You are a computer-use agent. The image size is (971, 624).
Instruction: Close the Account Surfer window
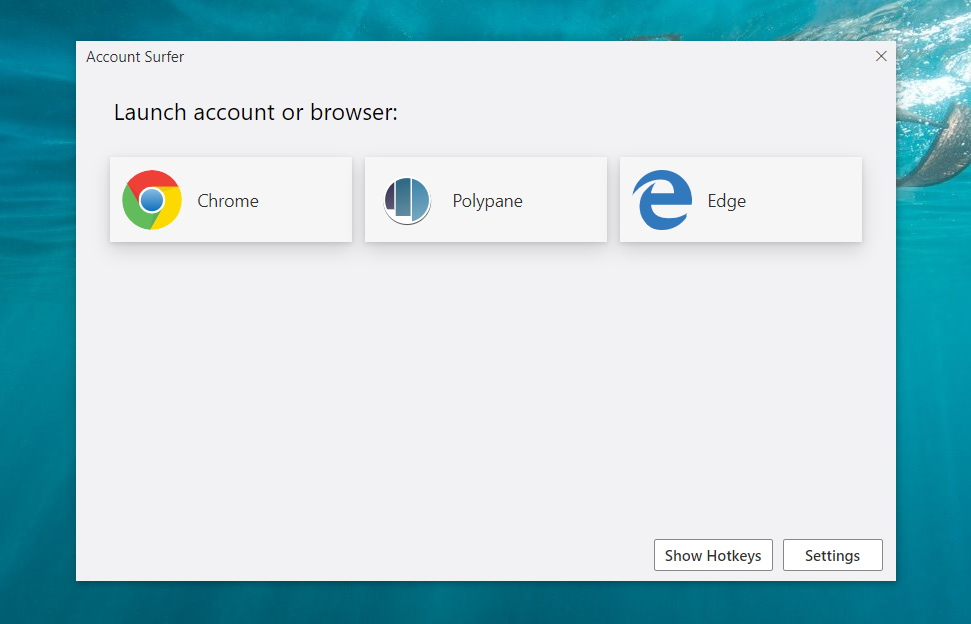click(881, 56)
